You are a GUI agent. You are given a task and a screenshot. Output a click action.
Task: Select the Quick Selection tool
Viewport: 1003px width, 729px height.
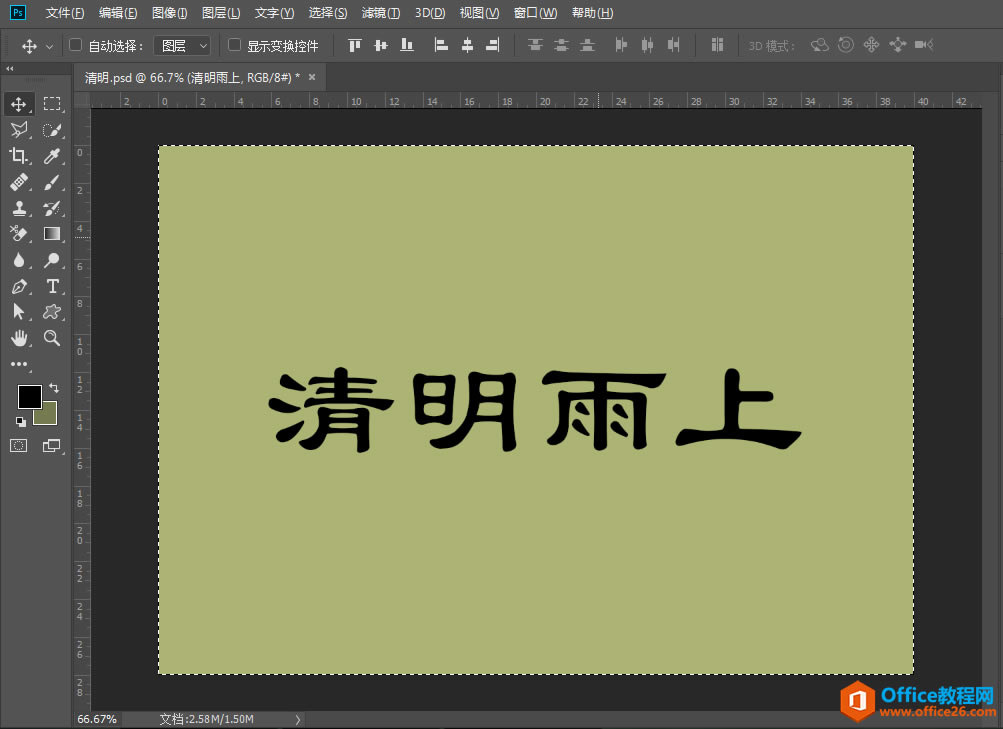click(52, 130)
